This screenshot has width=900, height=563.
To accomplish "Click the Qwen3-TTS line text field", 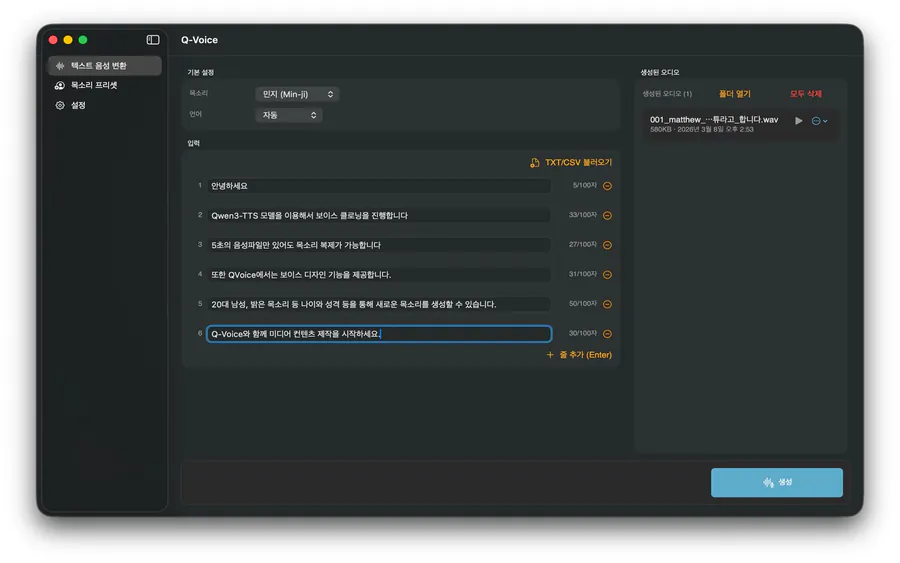I will pos(378,215).
